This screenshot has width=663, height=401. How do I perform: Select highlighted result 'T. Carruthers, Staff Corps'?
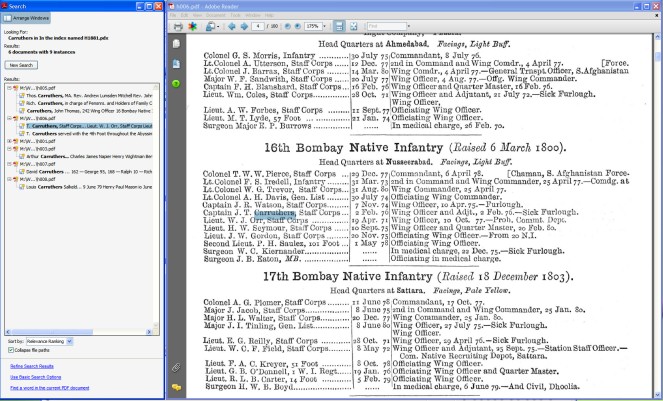(x=89, y=126)
